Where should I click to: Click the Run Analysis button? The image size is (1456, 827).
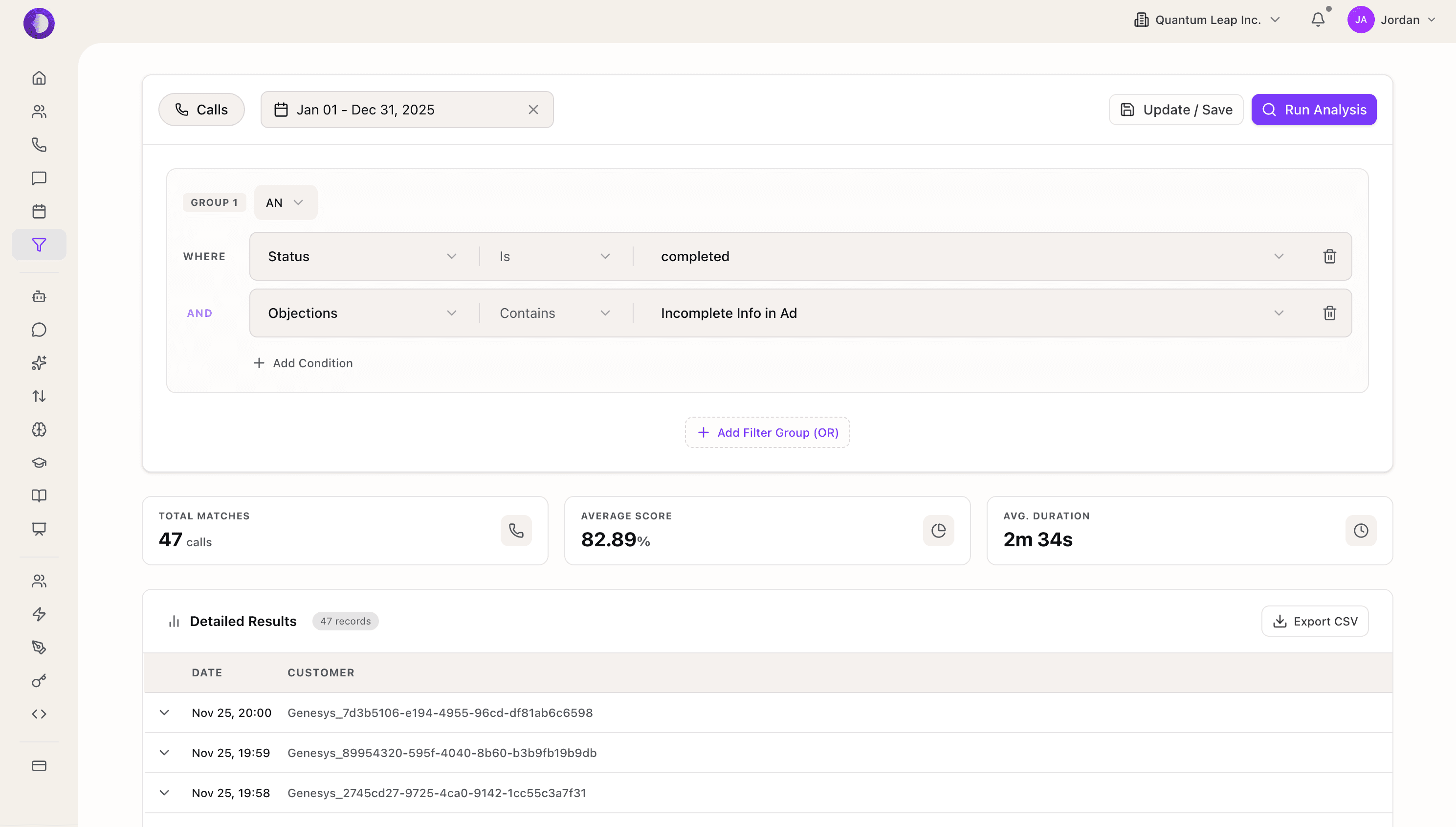(1314, 109)
